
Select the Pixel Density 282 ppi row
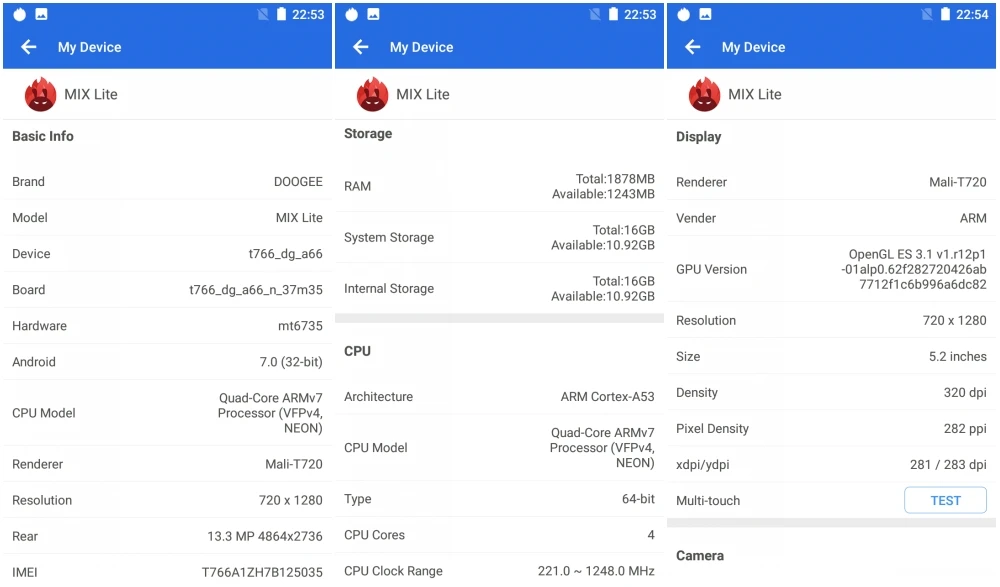831,428
